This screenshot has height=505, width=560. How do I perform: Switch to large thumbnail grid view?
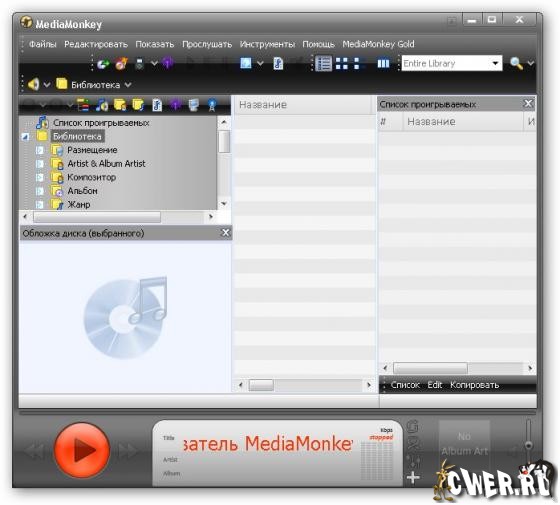342,64
